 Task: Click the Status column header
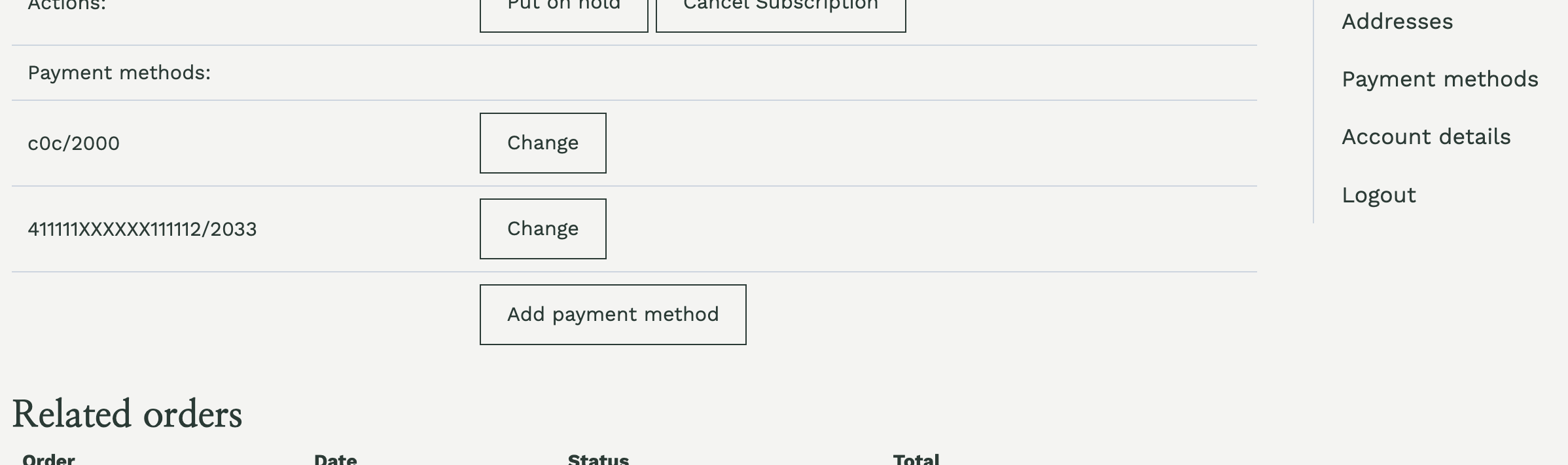click(x=597, y=458)
